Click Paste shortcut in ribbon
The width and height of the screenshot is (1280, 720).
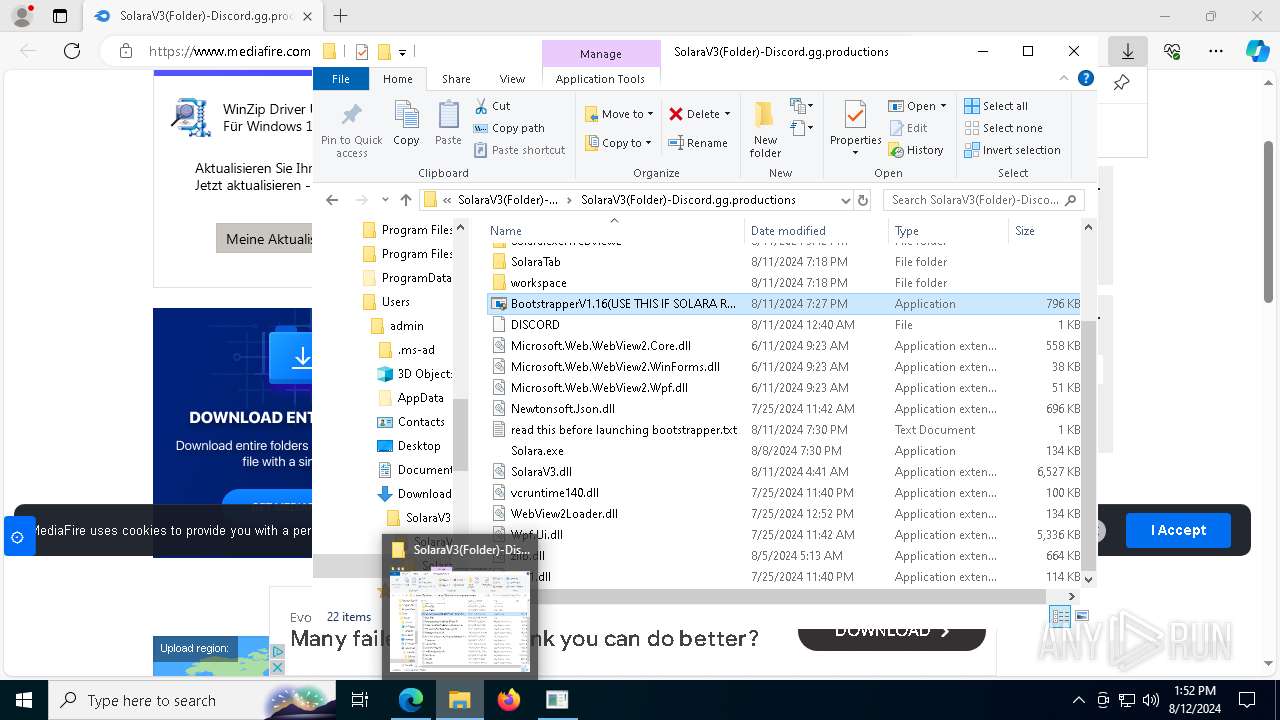[519, 150]
